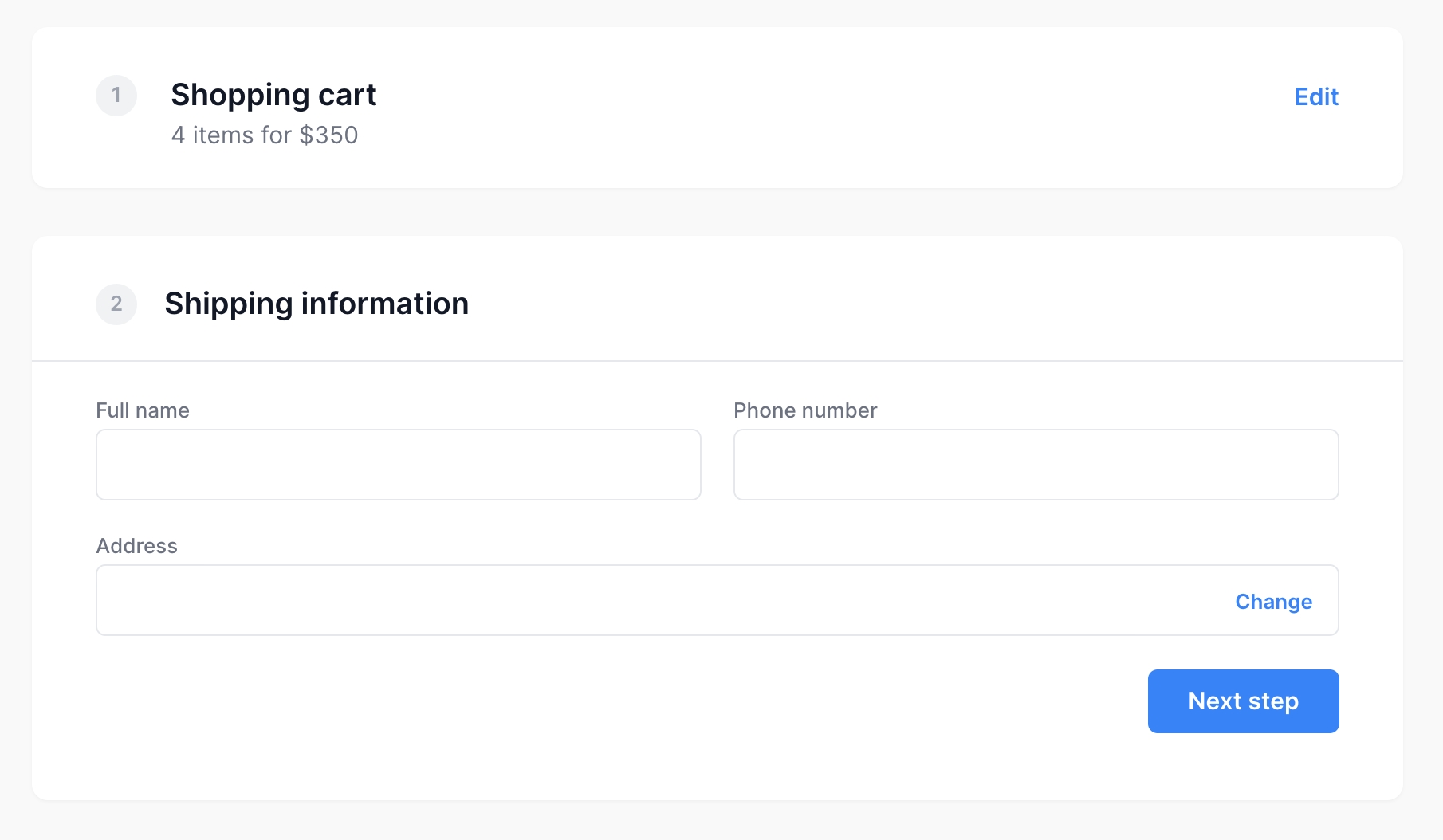The height and width of the screenshot is (840, 1443).
Task: Click the step 1 number badge
Action: (116, 96)
